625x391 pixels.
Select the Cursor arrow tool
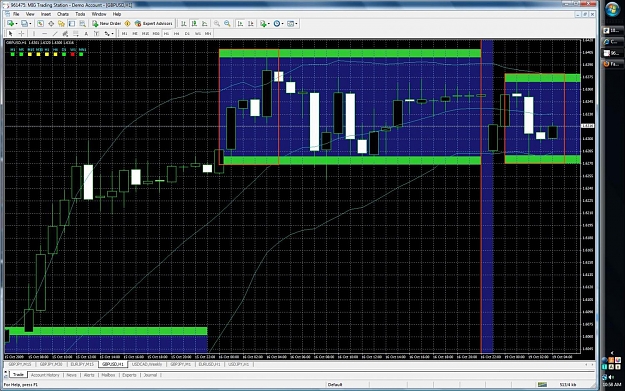pyautogui.click(x=11, y=33)
